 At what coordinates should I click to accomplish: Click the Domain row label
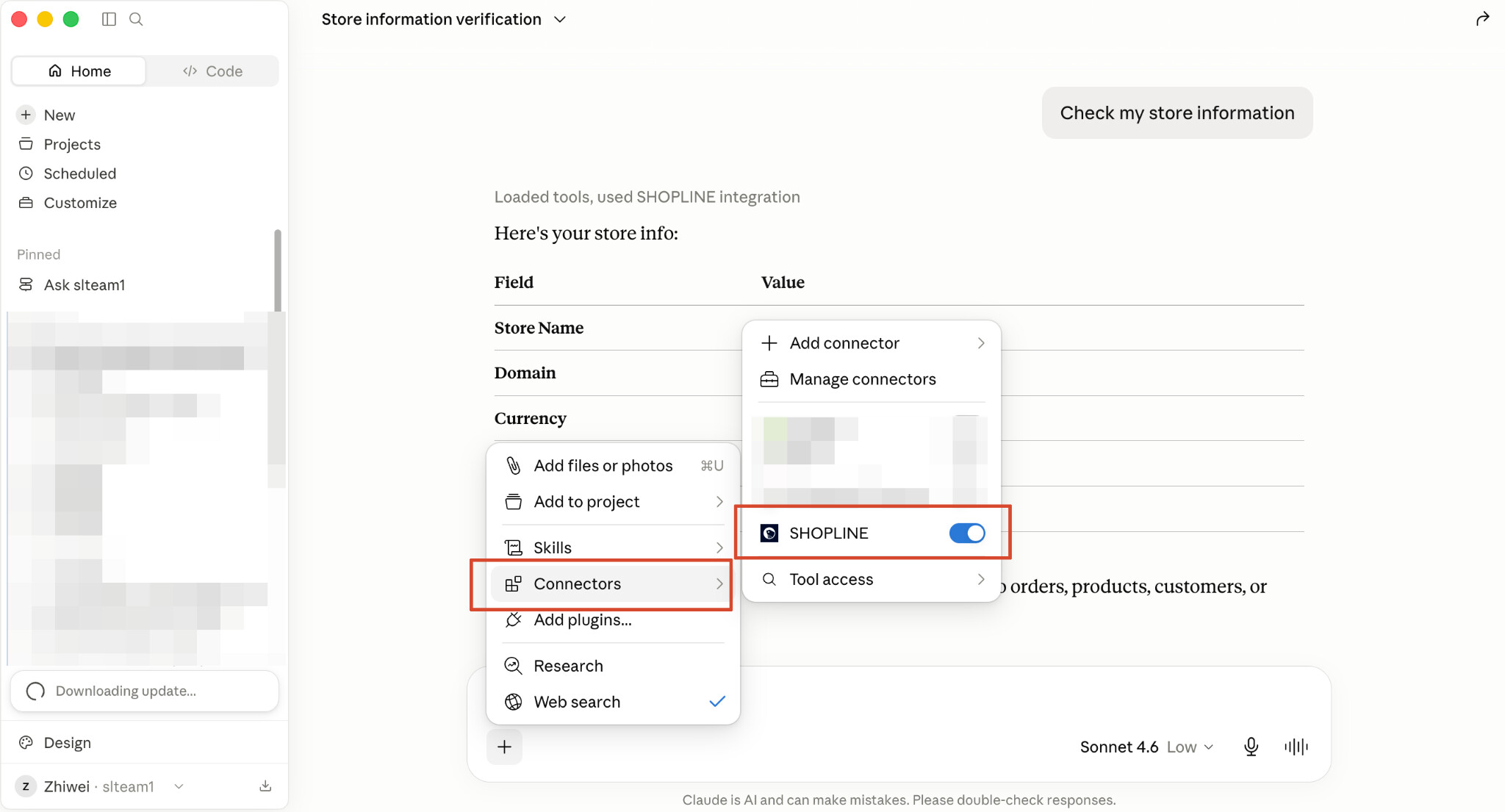click(525, 373)
